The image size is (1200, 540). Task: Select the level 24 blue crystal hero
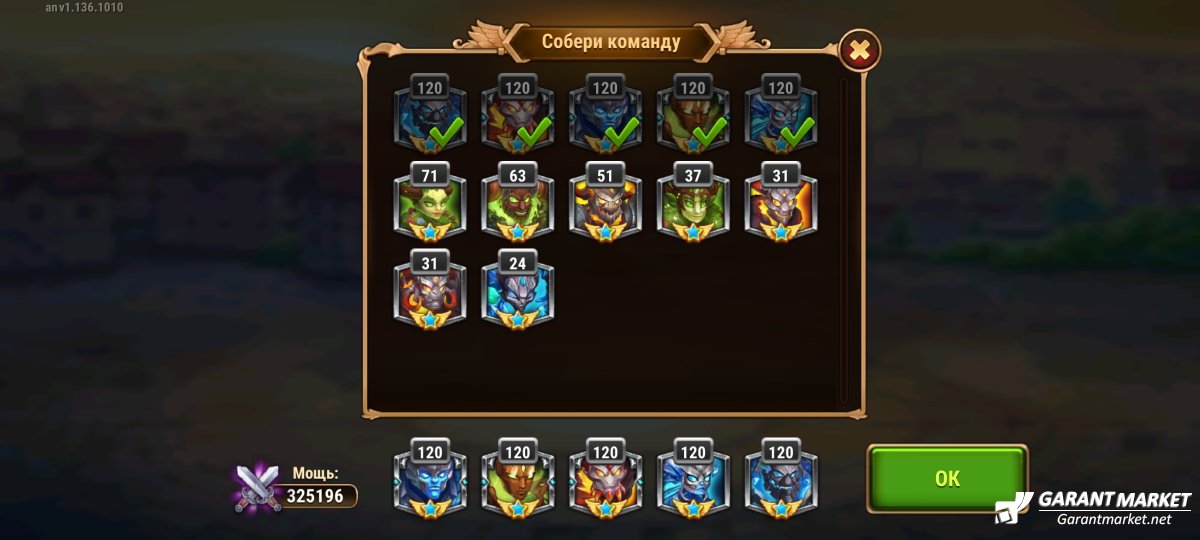[518, 291]
